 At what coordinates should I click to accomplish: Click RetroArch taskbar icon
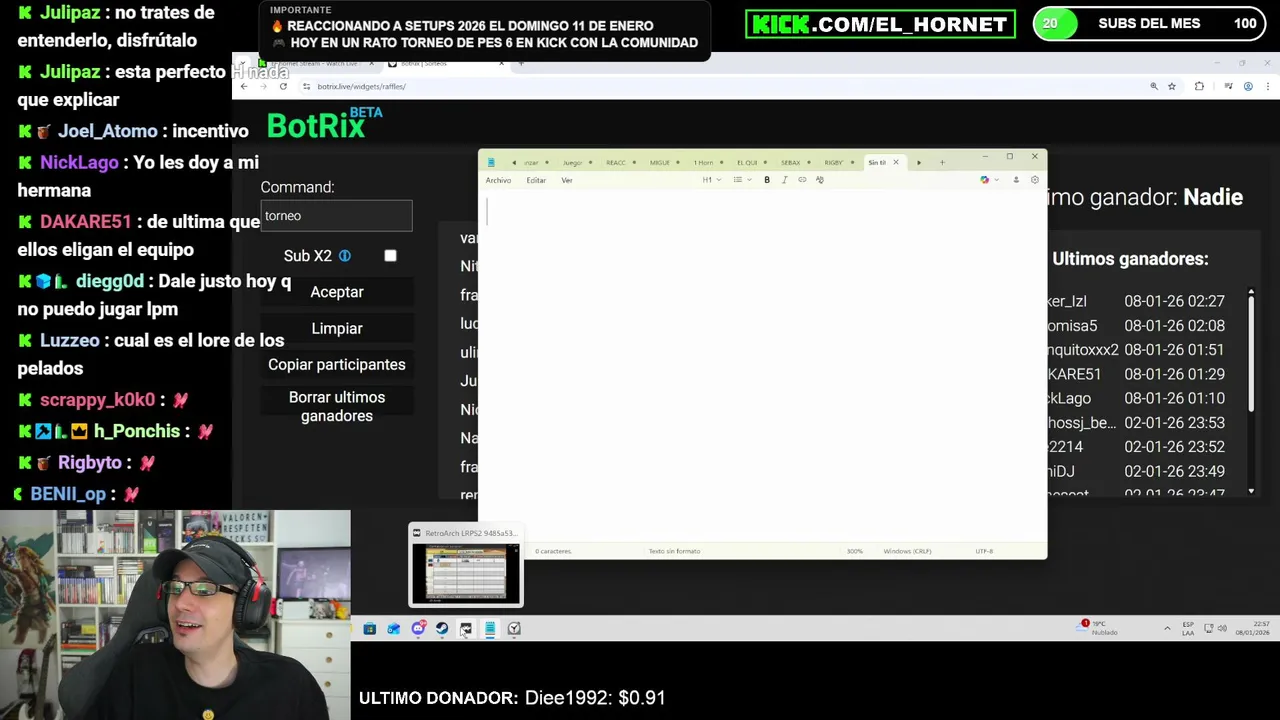point(466,629)
